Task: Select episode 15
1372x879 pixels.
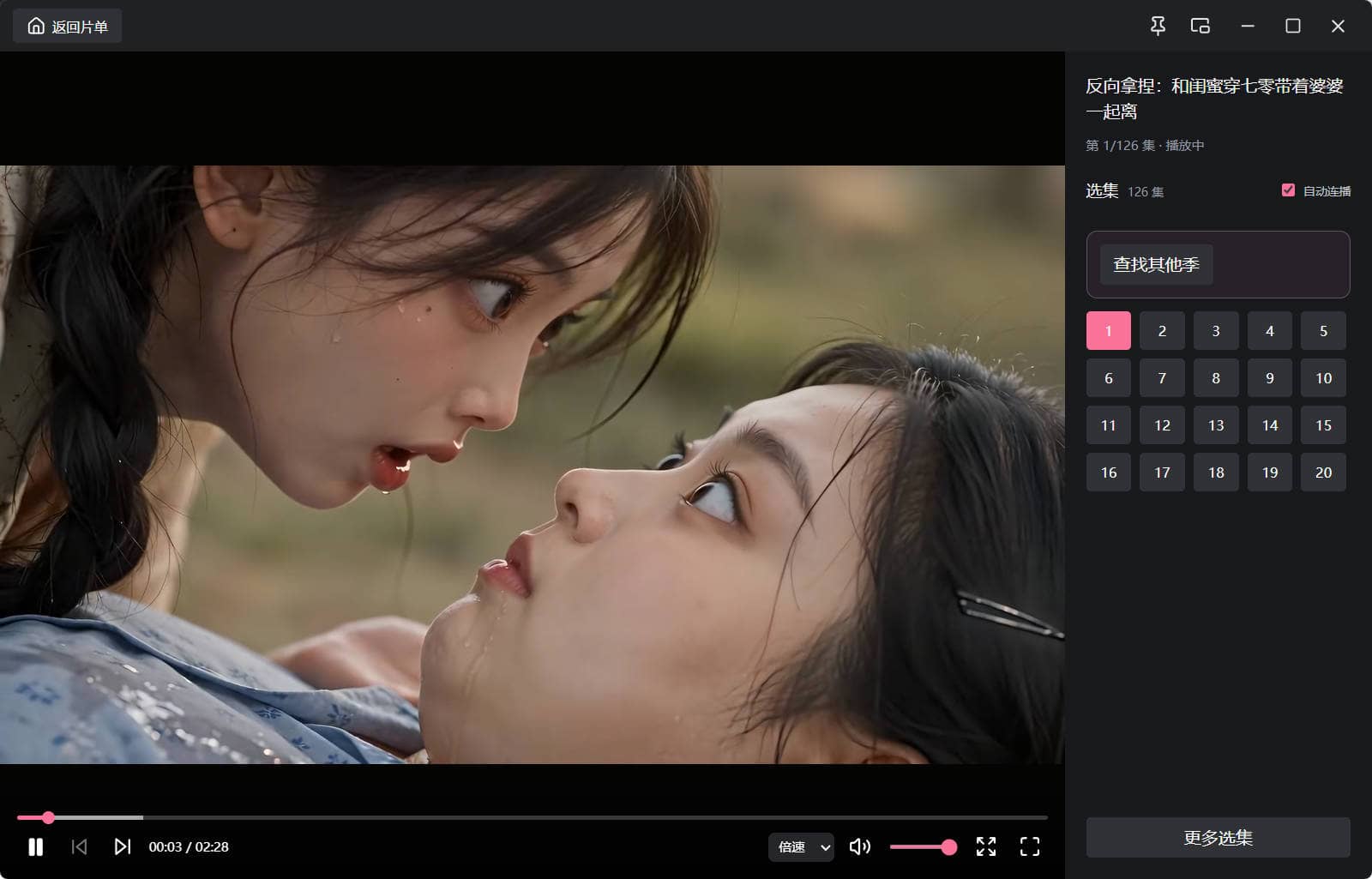Action: click(1323, 424)
